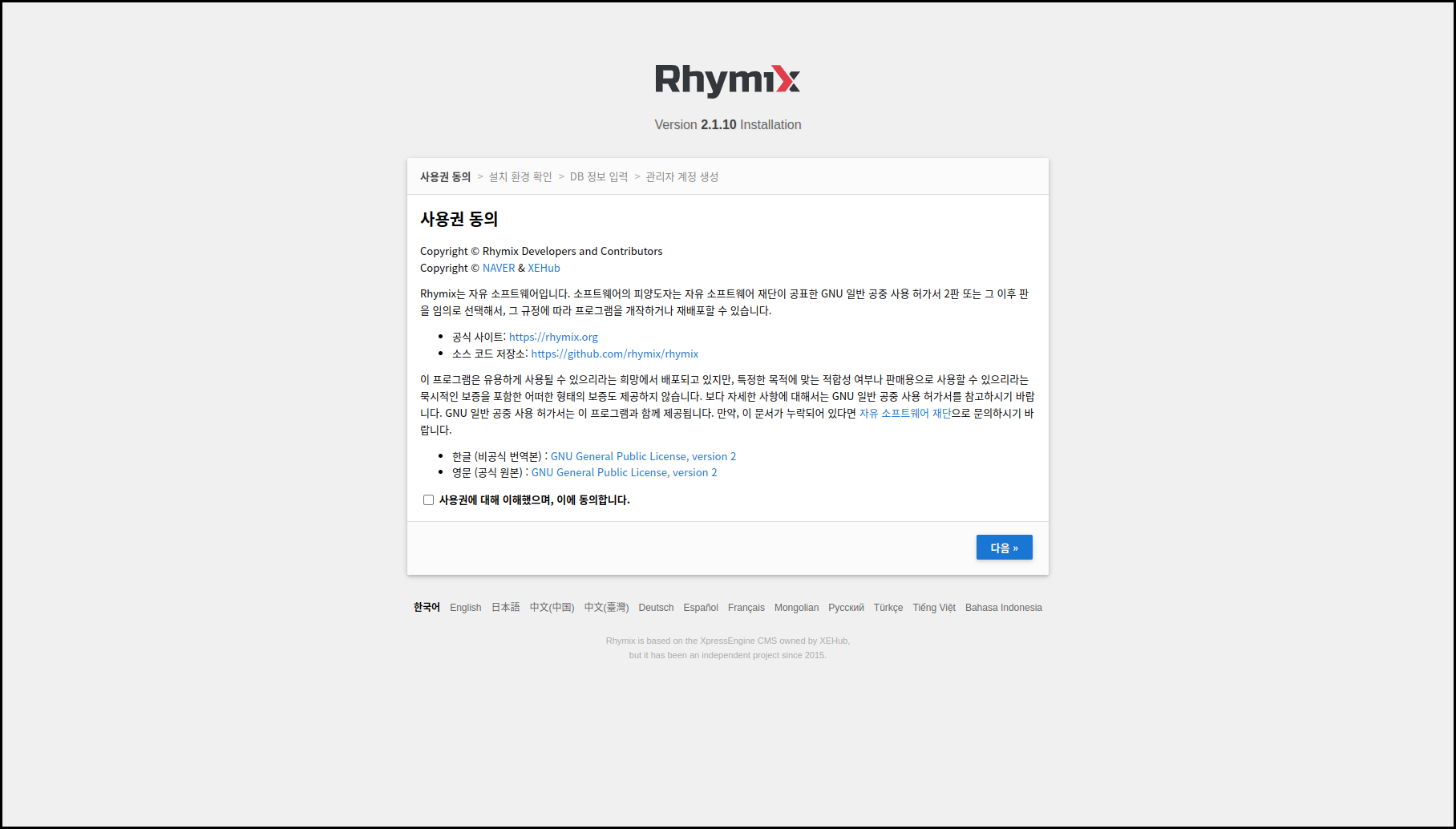Switch language to English
Screen dimensions: 1456x829
pyautogui.click(x=465, y=608)
